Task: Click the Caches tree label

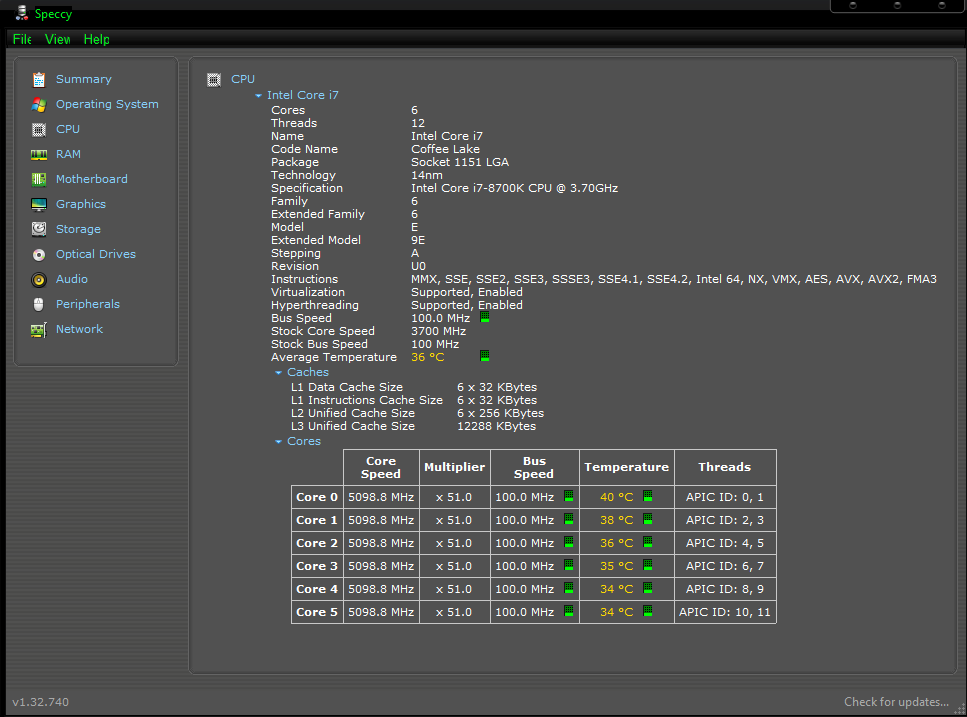Action: coord(308,372)
